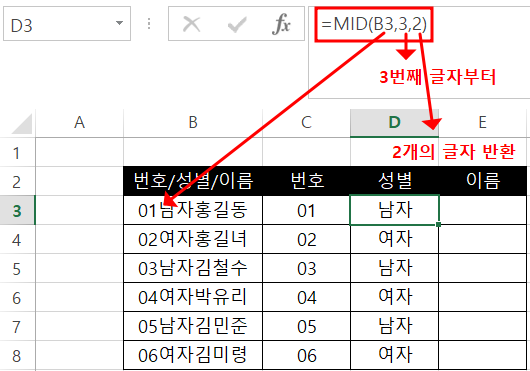This screenshot has height=371, width=530.
Task: Select cell D6 showing 여자
Action: pyautogui.click(x=394, y=297)
